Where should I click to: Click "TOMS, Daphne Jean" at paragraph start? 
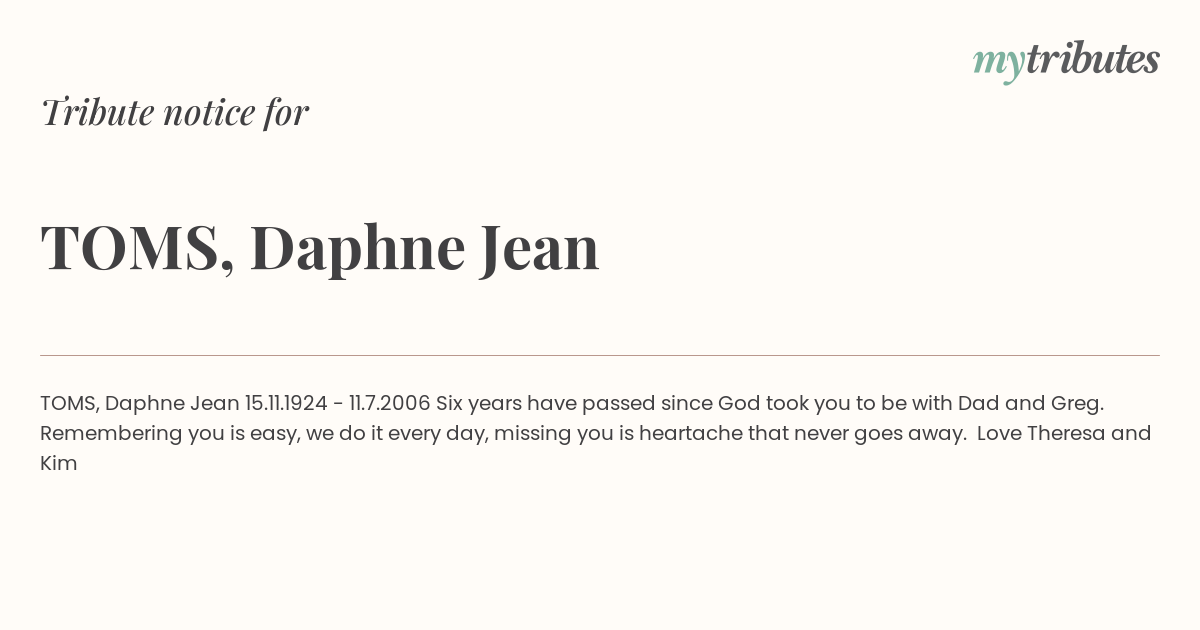click(140, 404)
